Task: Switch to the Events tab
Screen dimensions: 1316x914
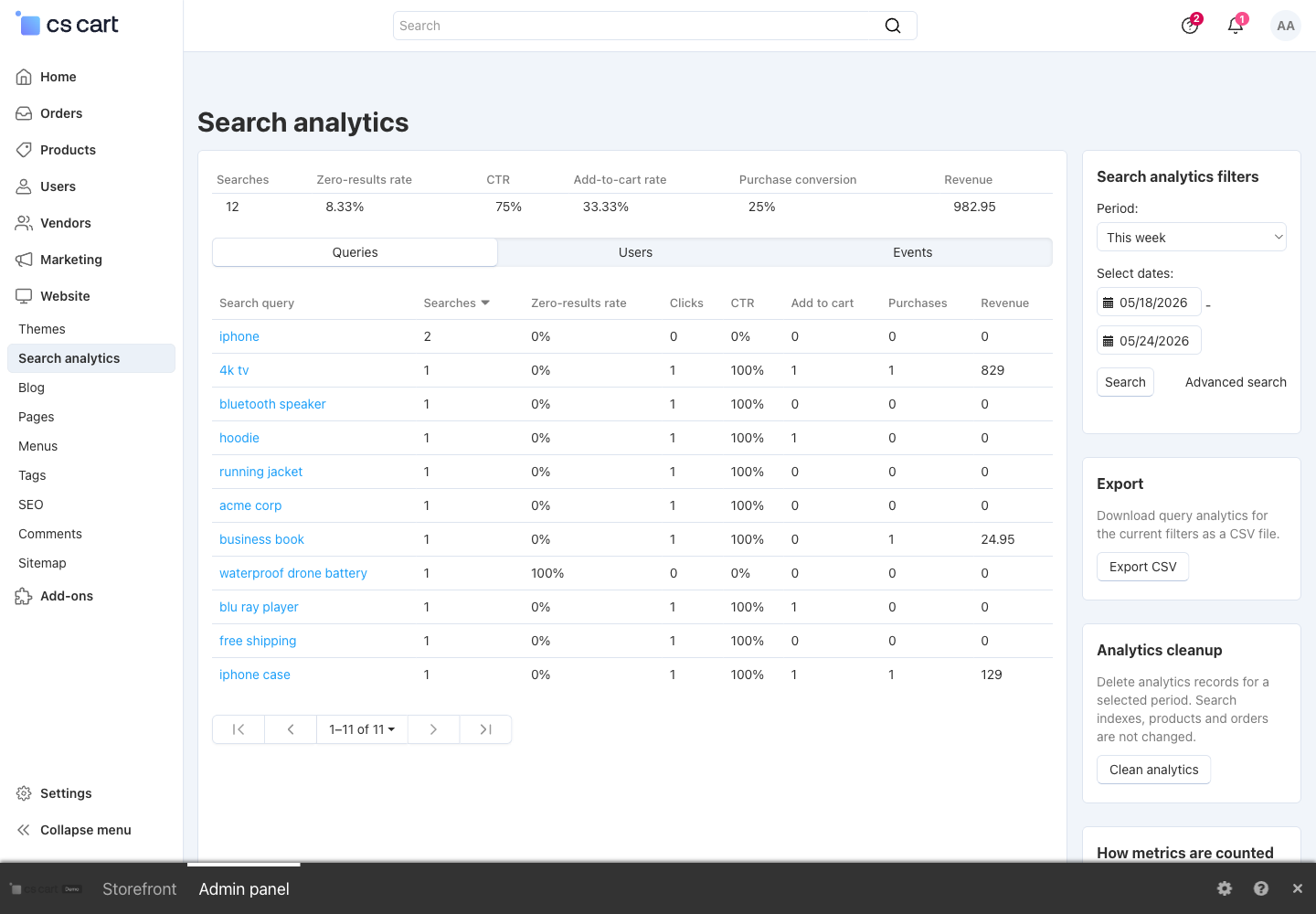Action: tap(912, 252)
